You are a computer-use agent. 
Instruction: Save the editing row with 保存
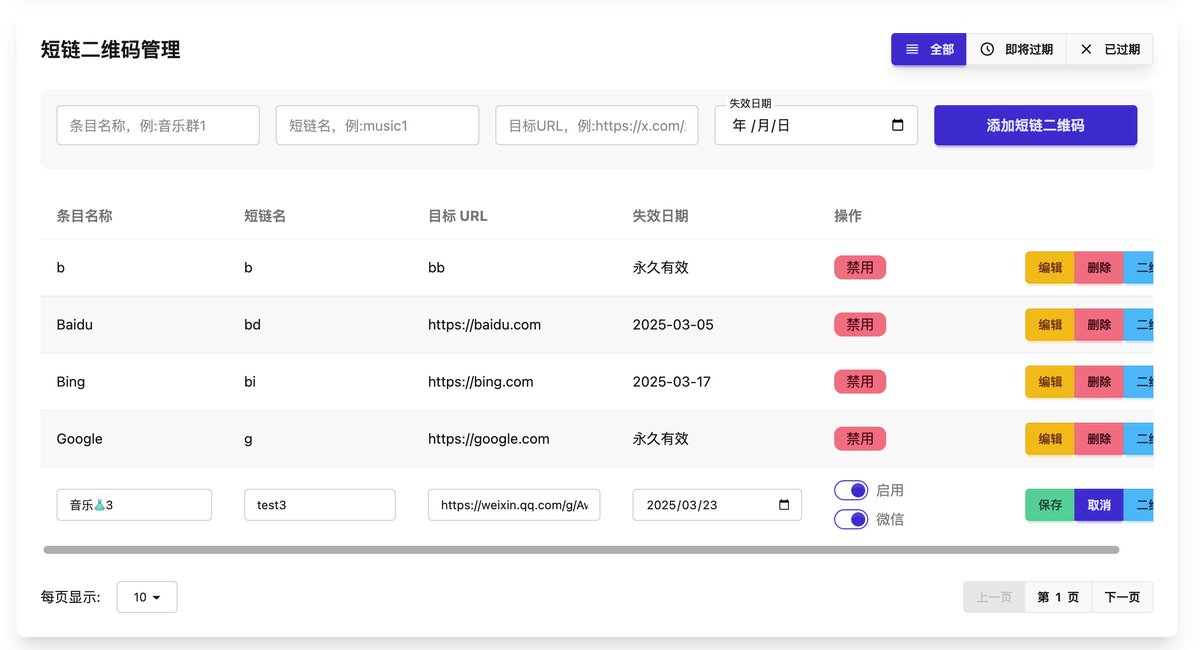(x=1048, y=504)
